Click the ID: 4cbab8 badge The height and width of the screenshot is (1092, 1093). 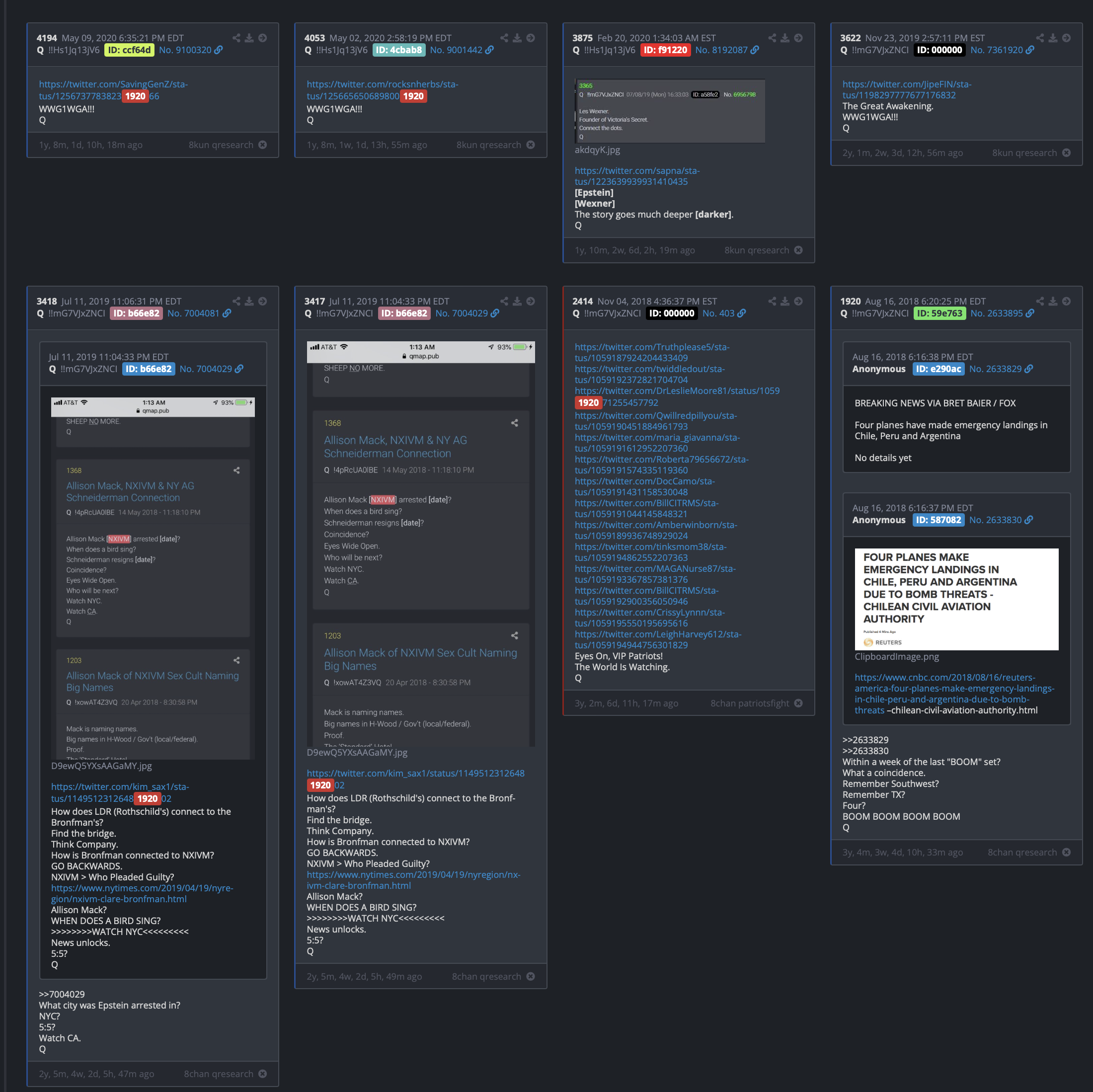399,50
